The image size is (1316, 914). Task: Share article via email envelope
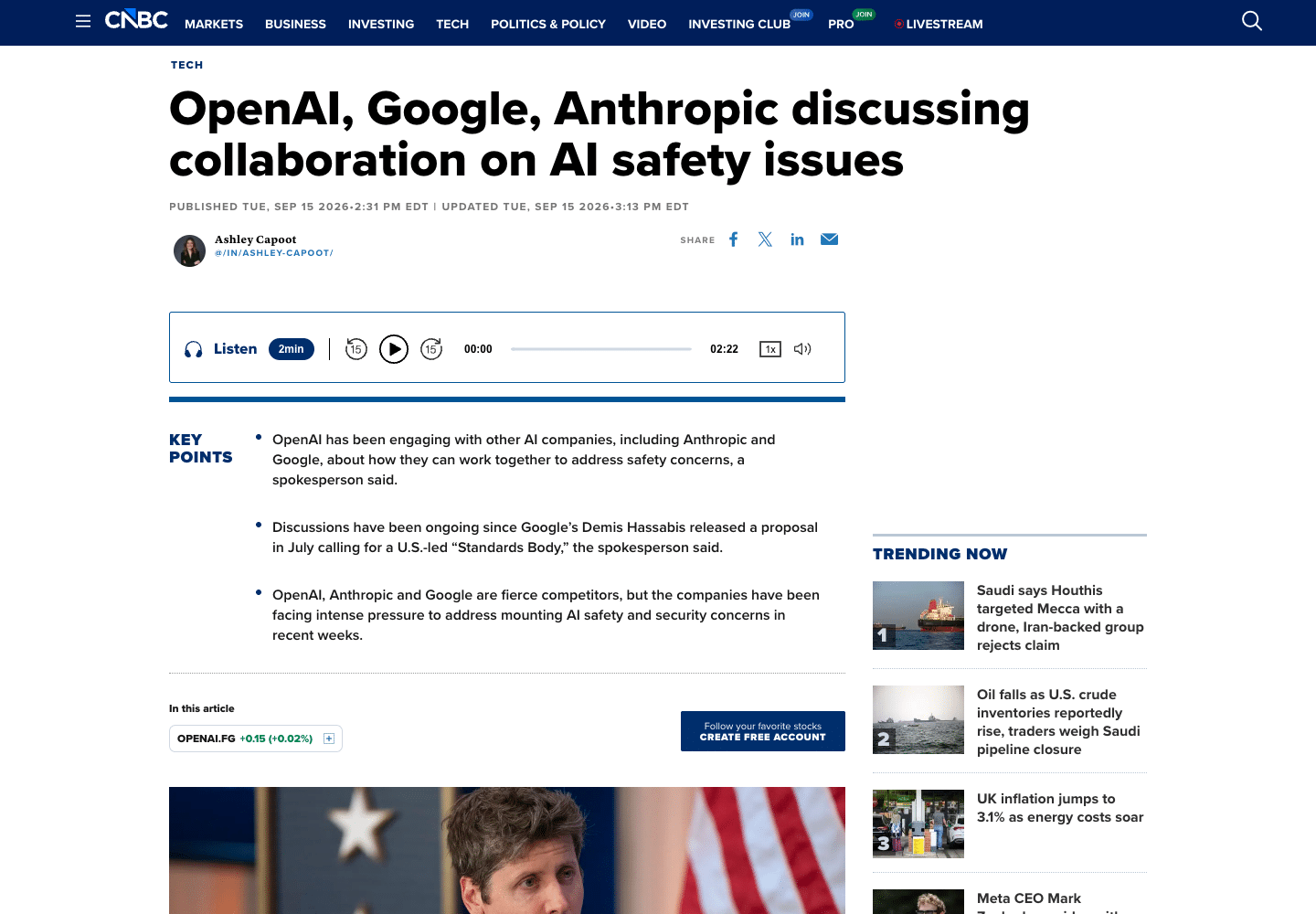[829, 239]
